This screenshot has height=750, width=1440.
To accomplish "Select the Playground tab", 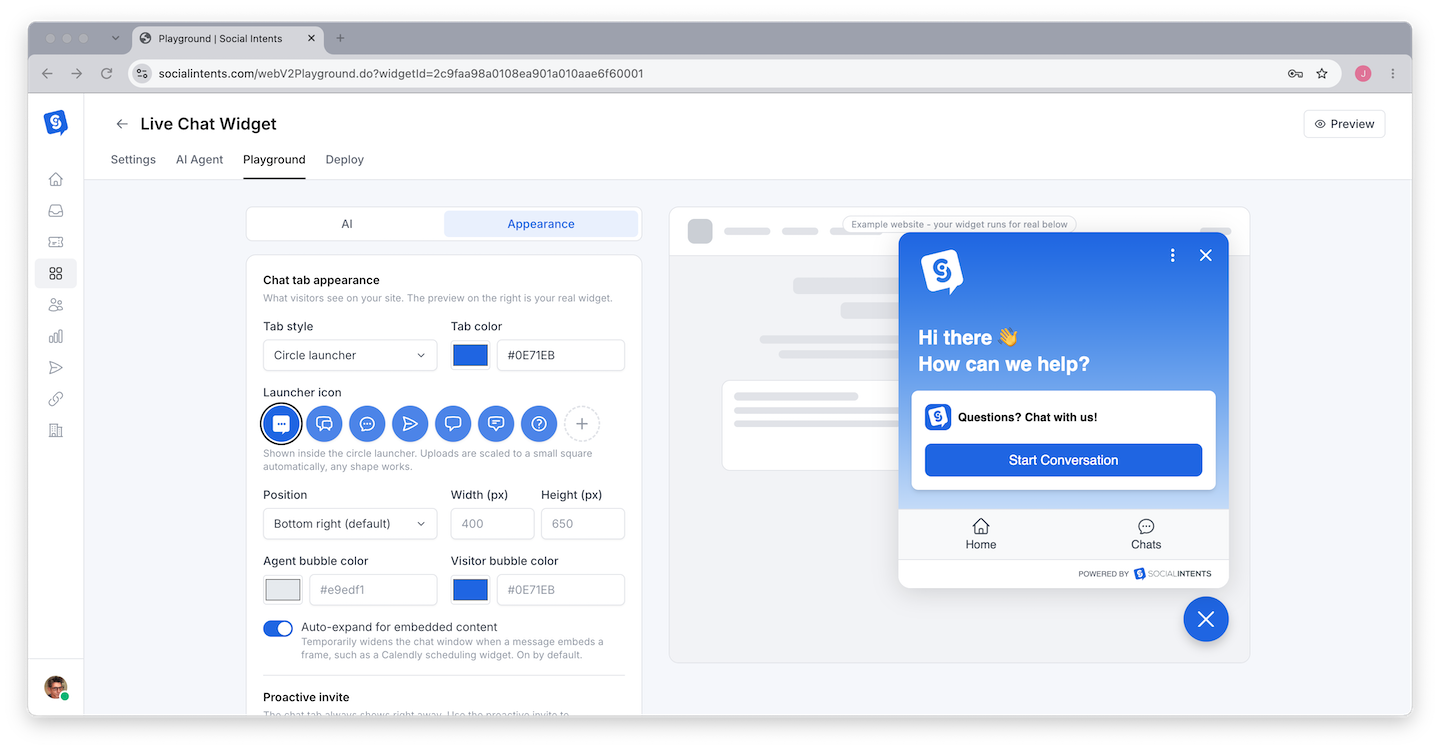I will (274, 160).
